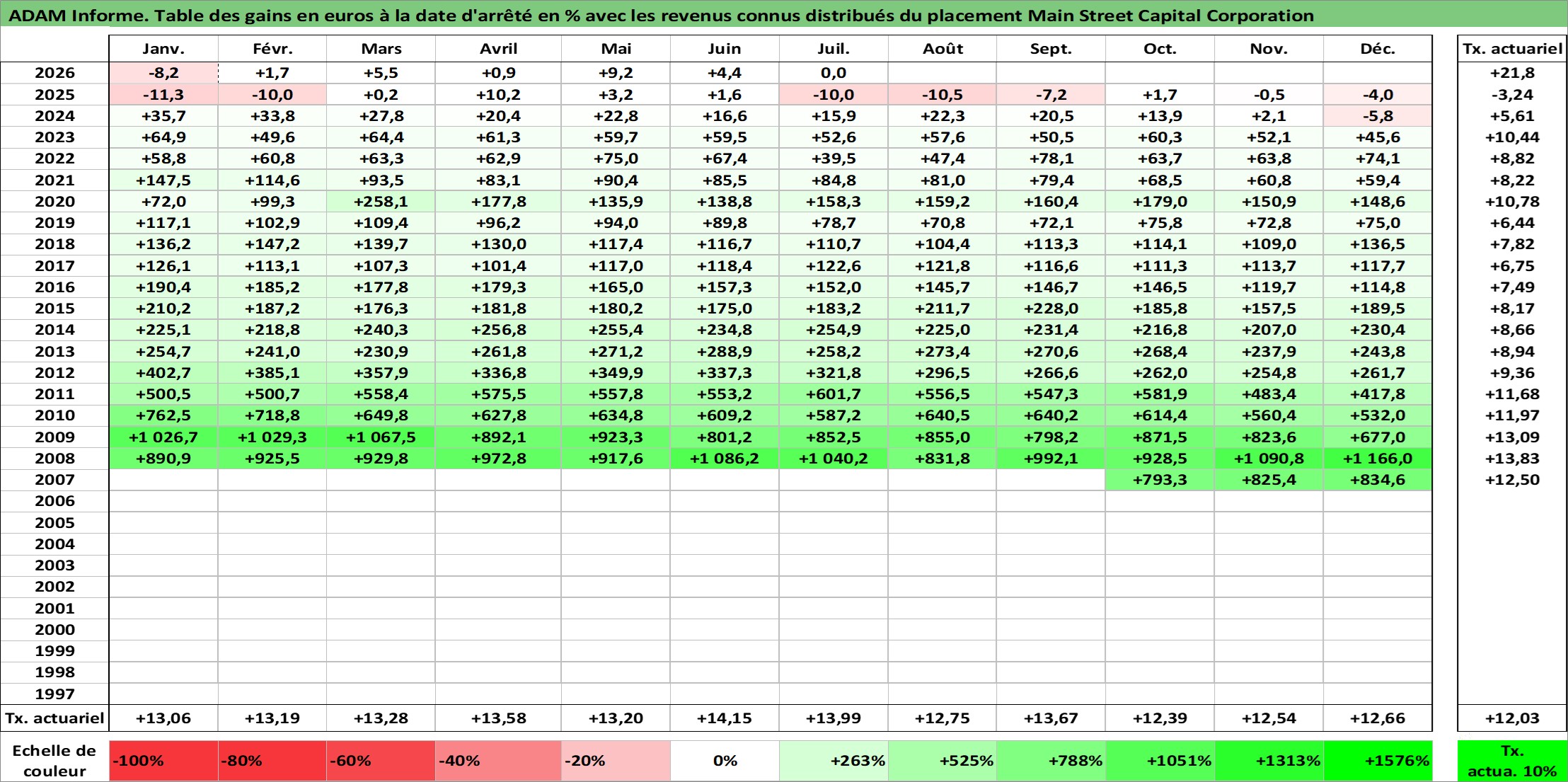This screenshot has height=782, width=1568.
Task: Click the +834,6 cell for December 2007
Action: point(1378,480)
